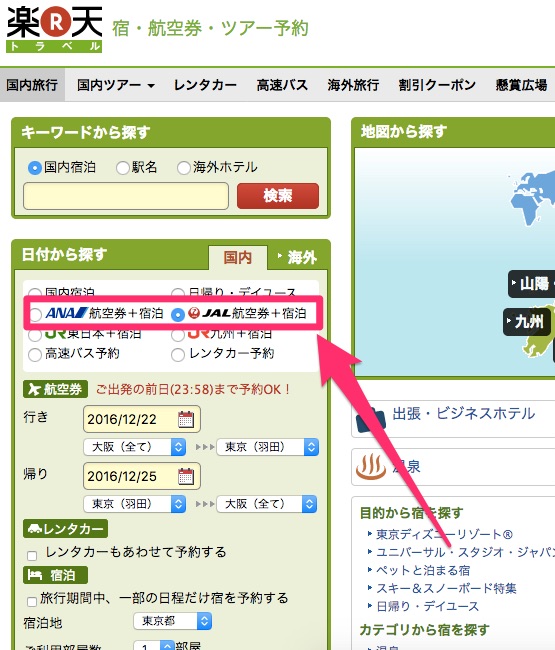Open 国内旅行 navigation tab
Image resolution: width=555 pixels, height=650 pixels.
[32, 85]
